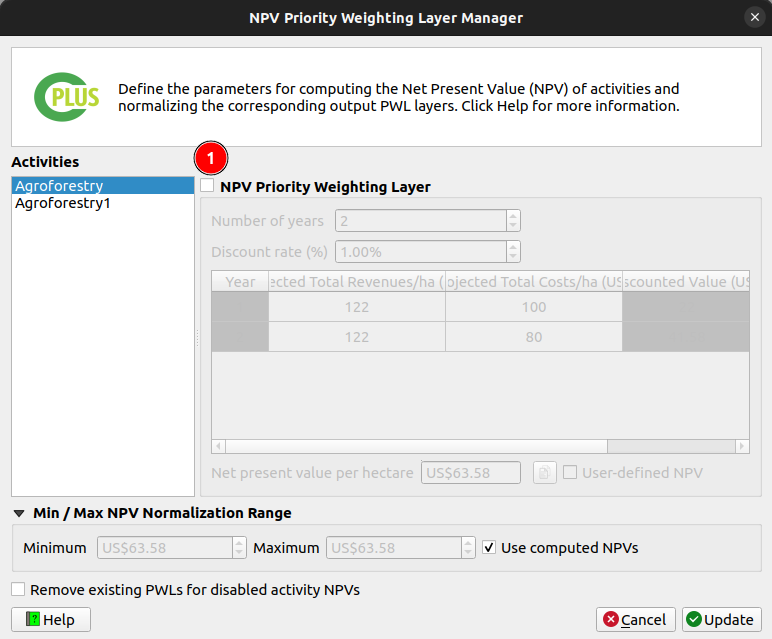Screen dimensions: 772x639
Task: Click the Update button
Action: point(722,619)
